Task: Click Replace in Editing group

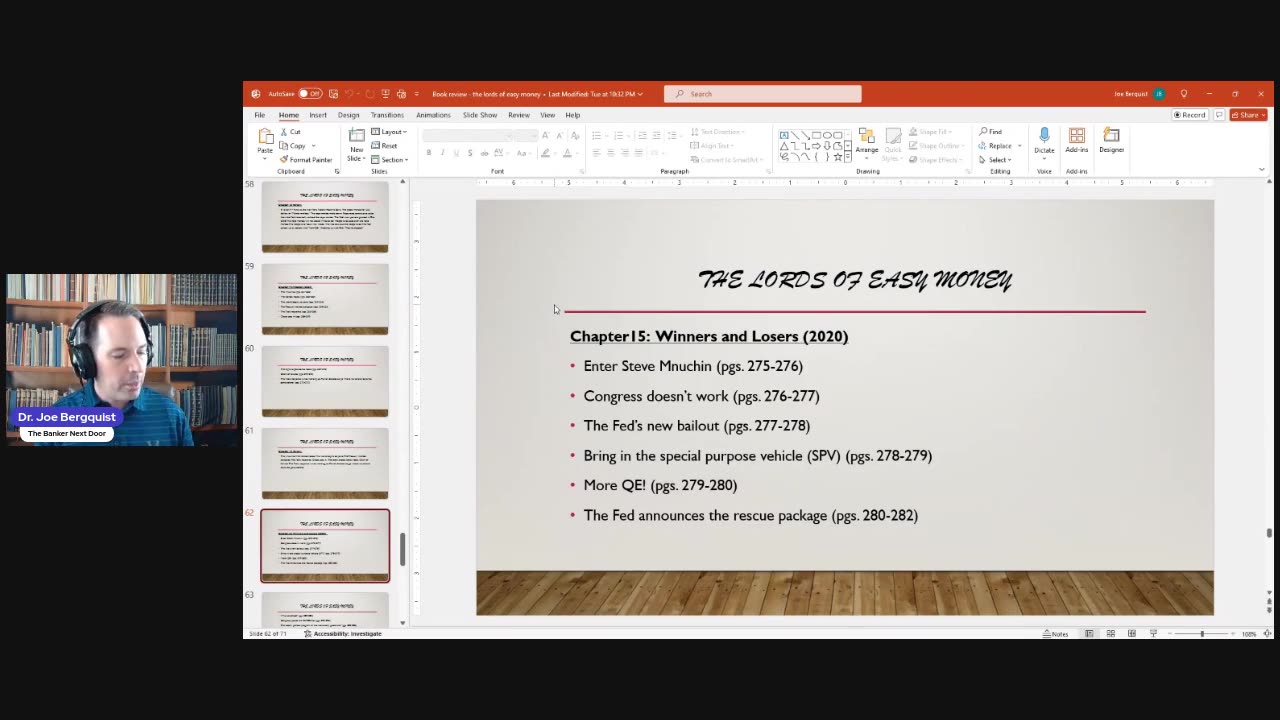Action: coord(996,146)
